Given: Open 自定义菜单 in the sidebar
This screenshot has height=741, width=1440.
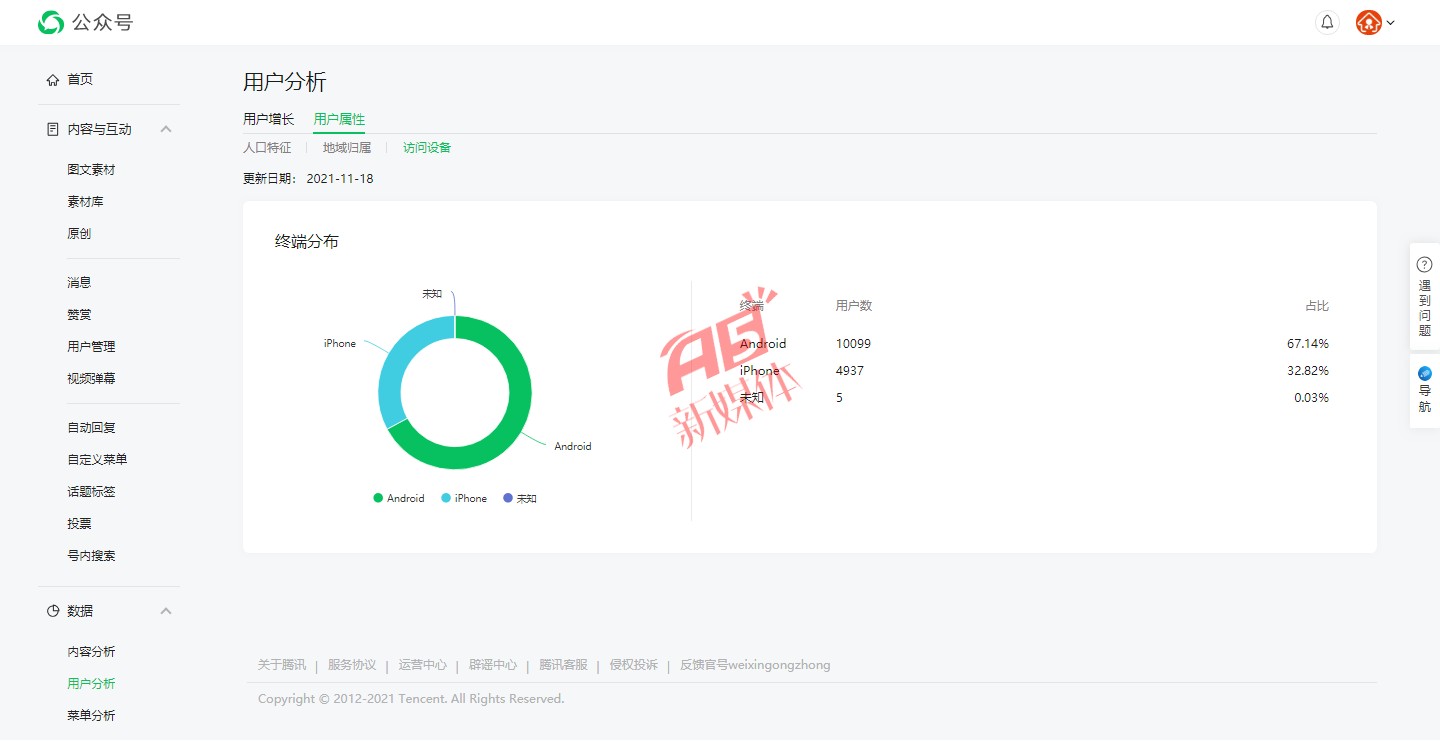Looking at the screenshot, I should 97,460.
